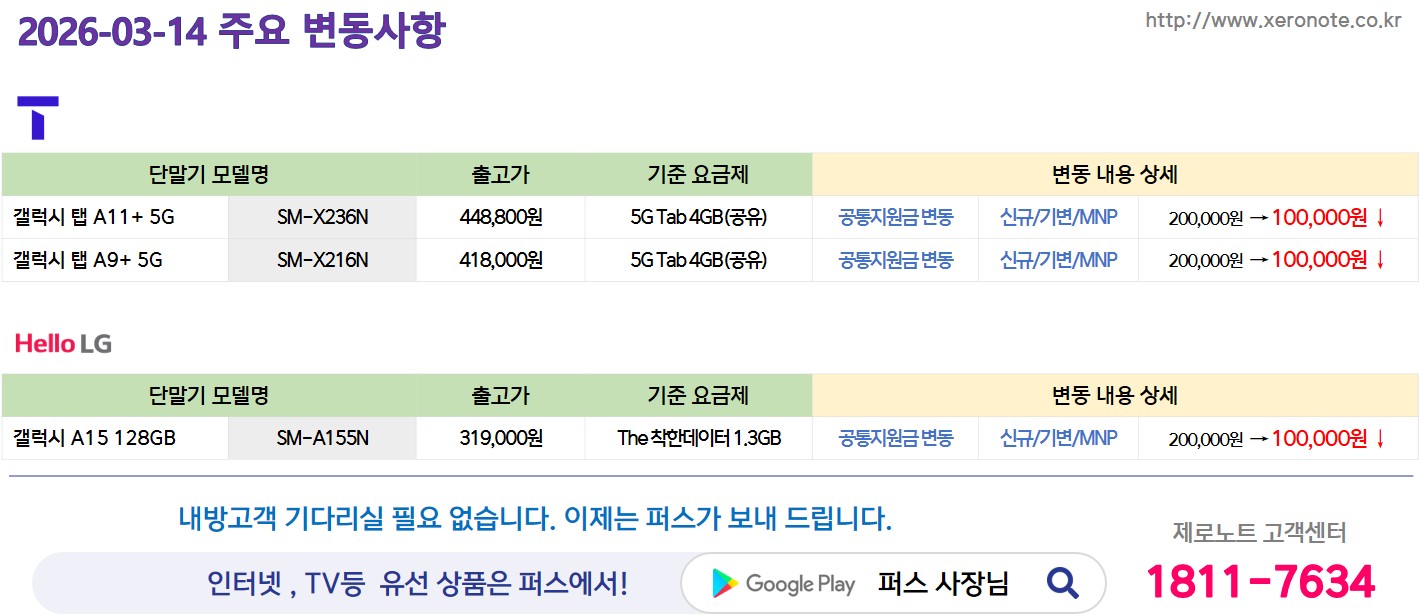Click the Google Play logo icon
The image size is (1419, 616).
[x=725, y=583]
